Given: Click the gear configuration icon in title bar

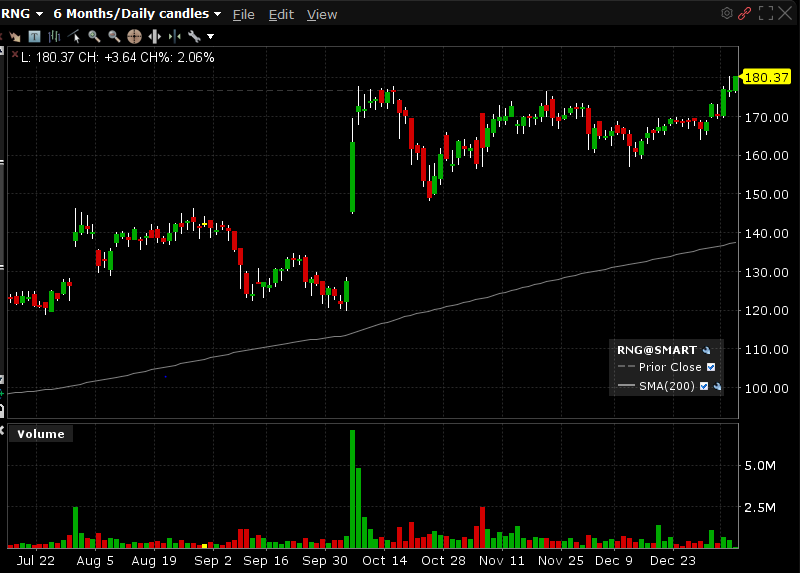Looking at the screenshot, I should pyautogui.click(x=727, y=13).
